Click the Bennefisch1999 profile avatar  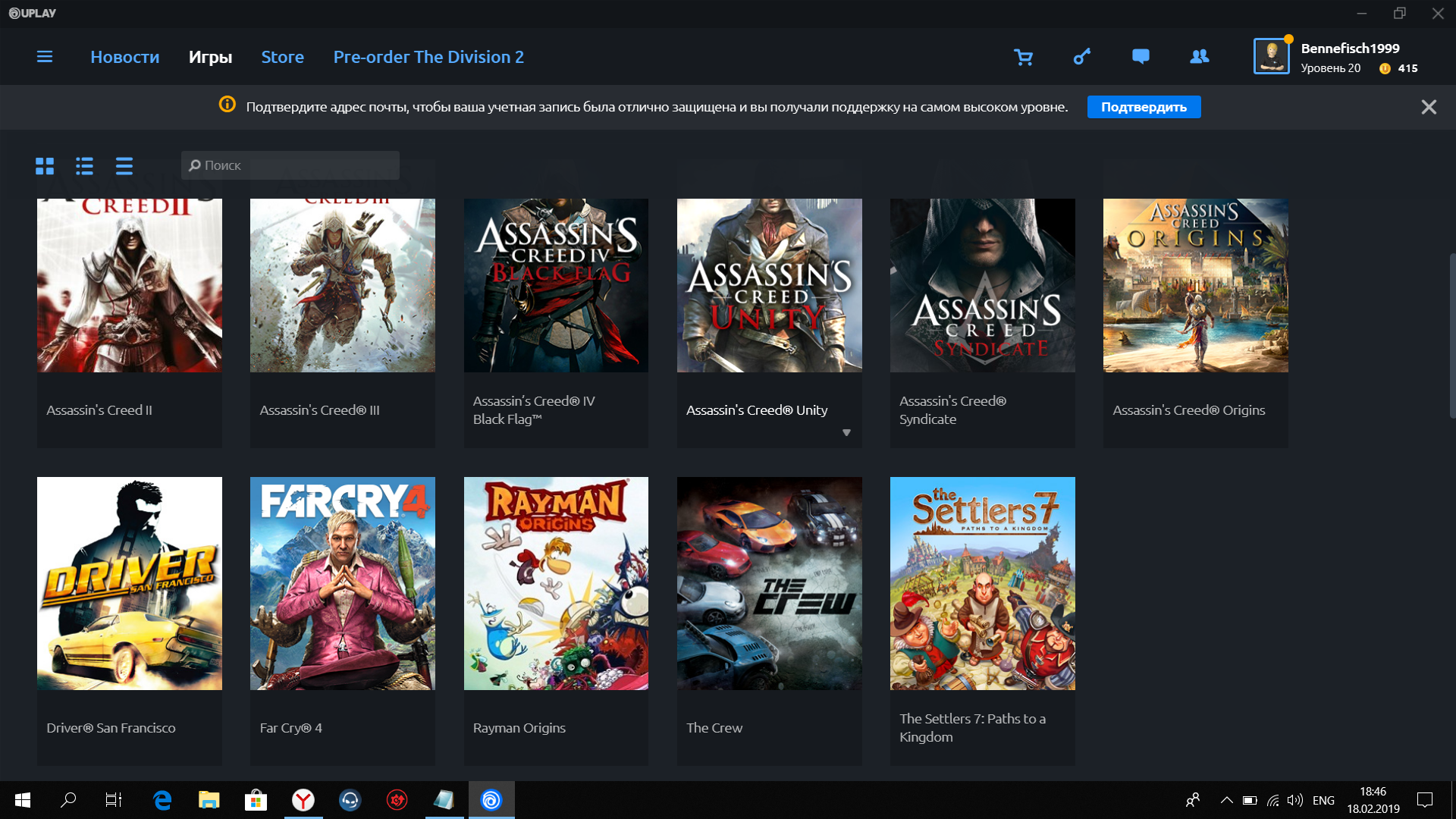click(x=1271, y=57)
